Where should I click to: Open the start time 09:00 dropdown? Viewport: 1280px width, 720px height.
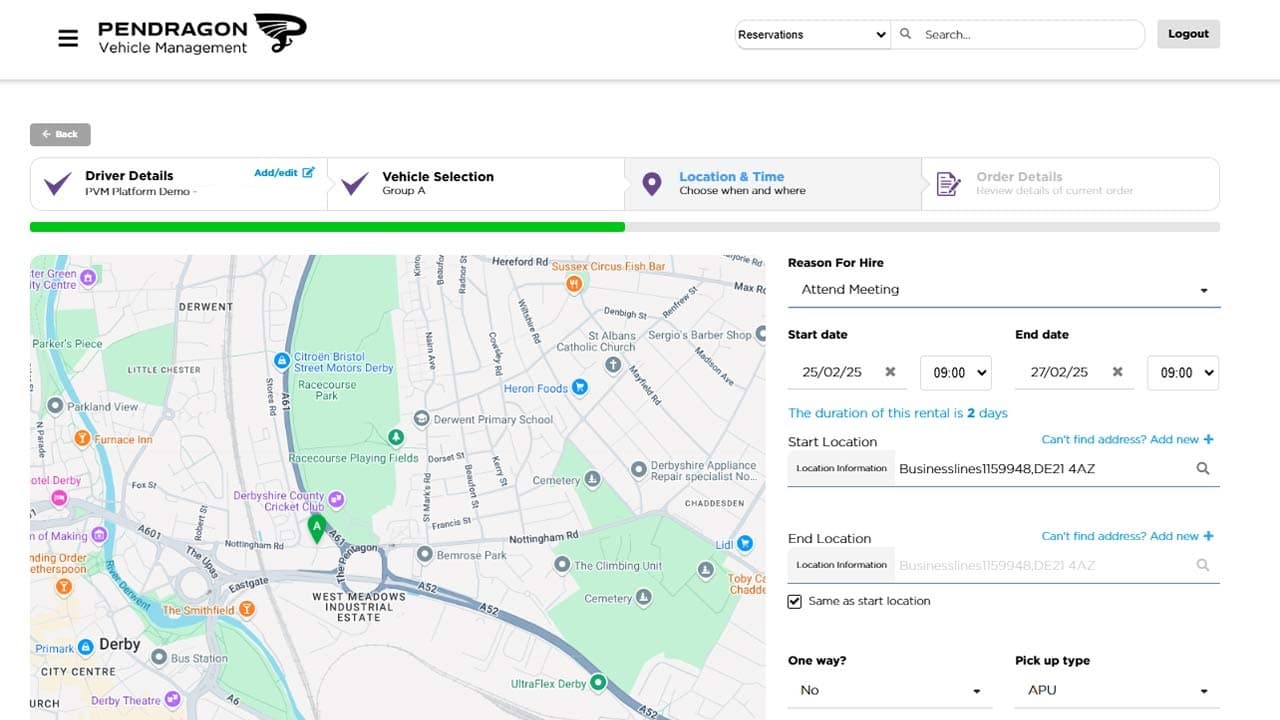pyautogui.click(x=955, y=372)
